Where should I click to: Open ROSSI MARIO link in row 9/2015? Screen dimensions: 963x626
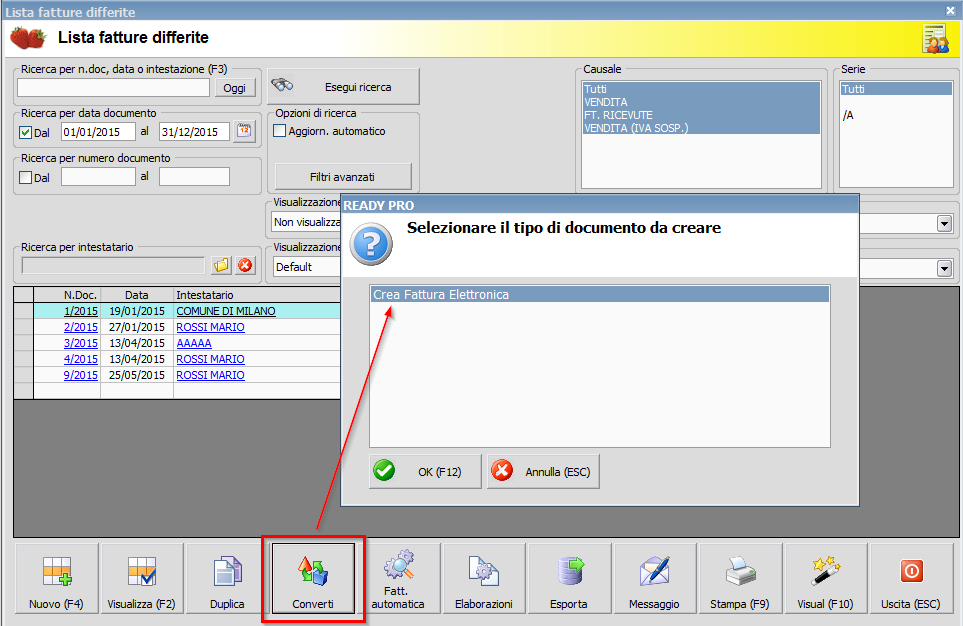(x=211, y=375)
